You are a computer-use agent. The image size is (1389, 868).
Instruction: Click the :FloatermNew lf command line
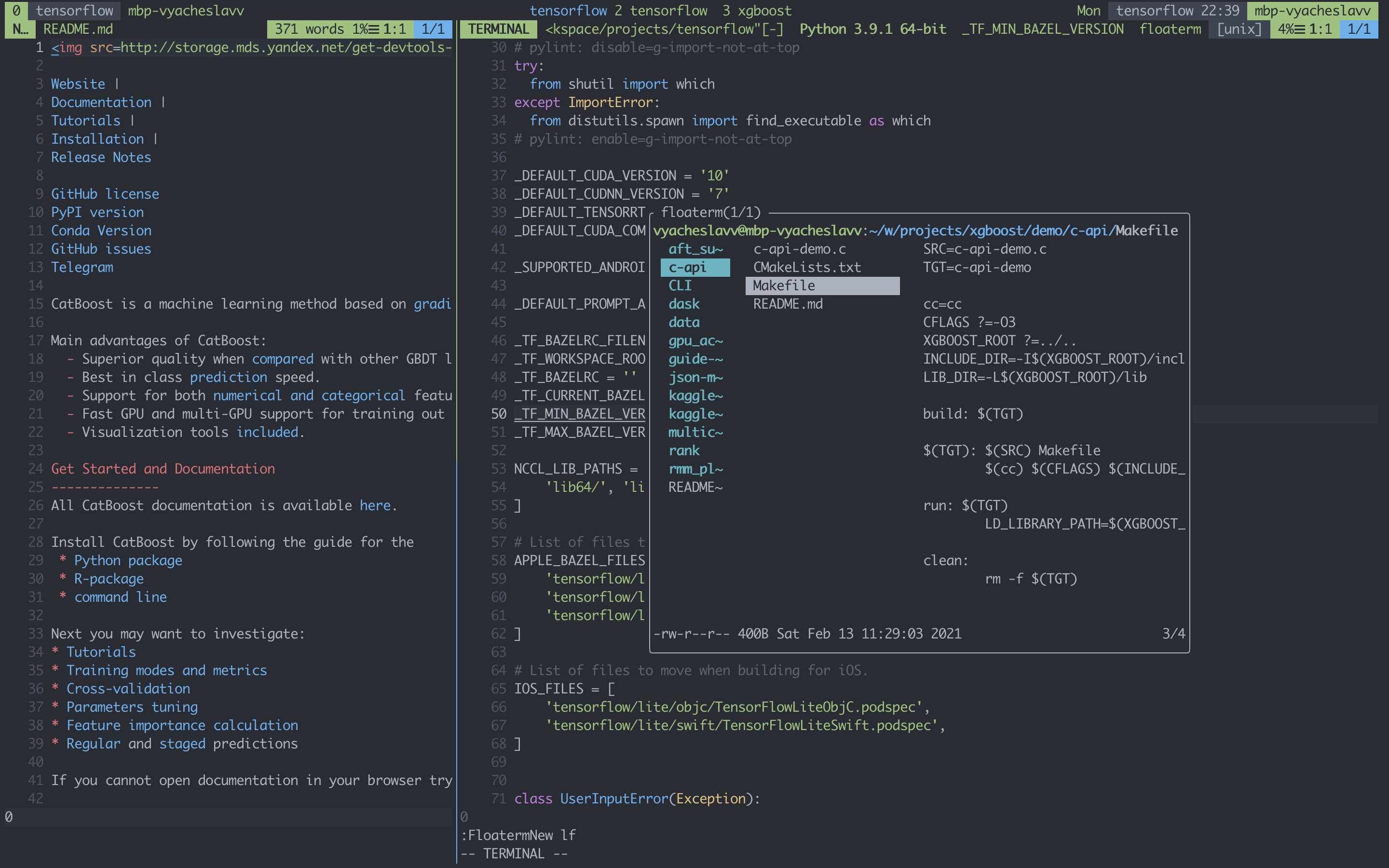point(518,835)
